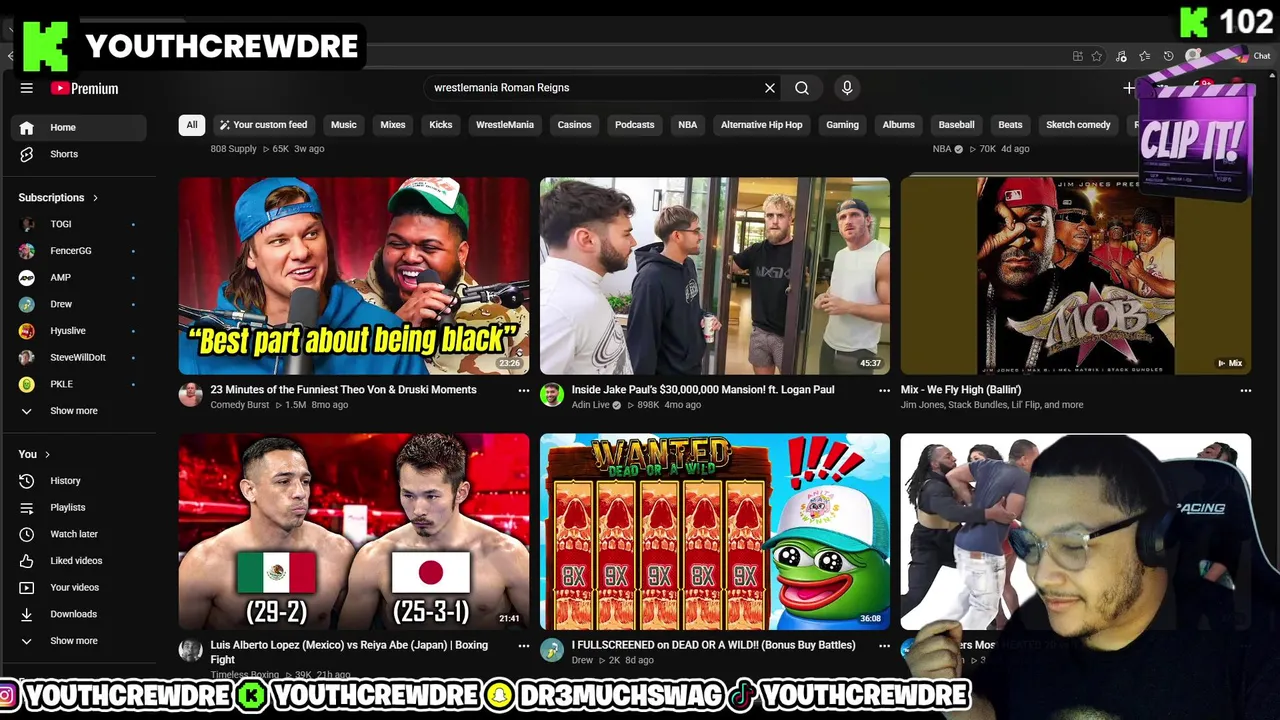
Task: Show more items under Downloads
Action: (79, 641)
